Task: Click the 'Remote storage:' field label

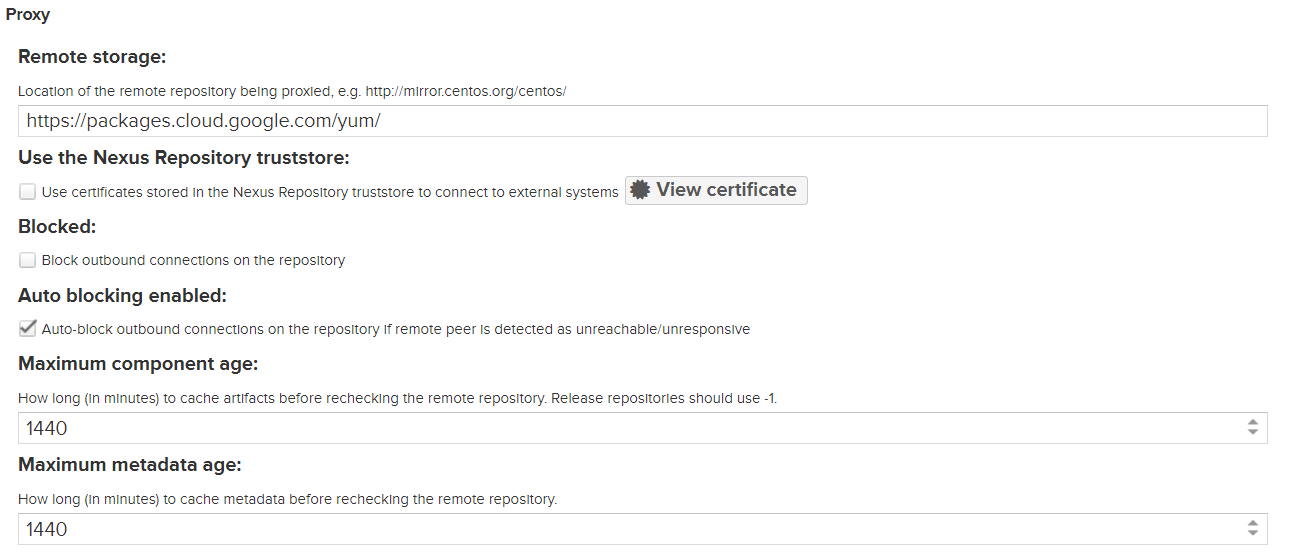Action: point(92,57)
